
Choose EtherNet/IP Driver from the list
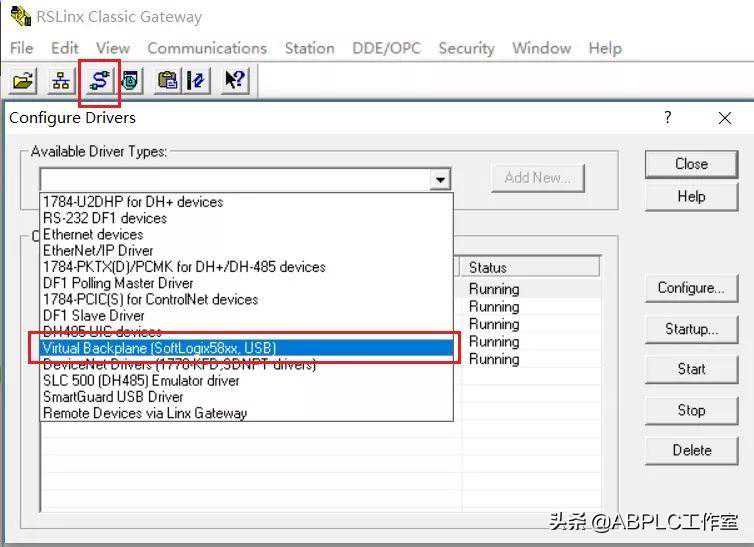click(98, 251)
